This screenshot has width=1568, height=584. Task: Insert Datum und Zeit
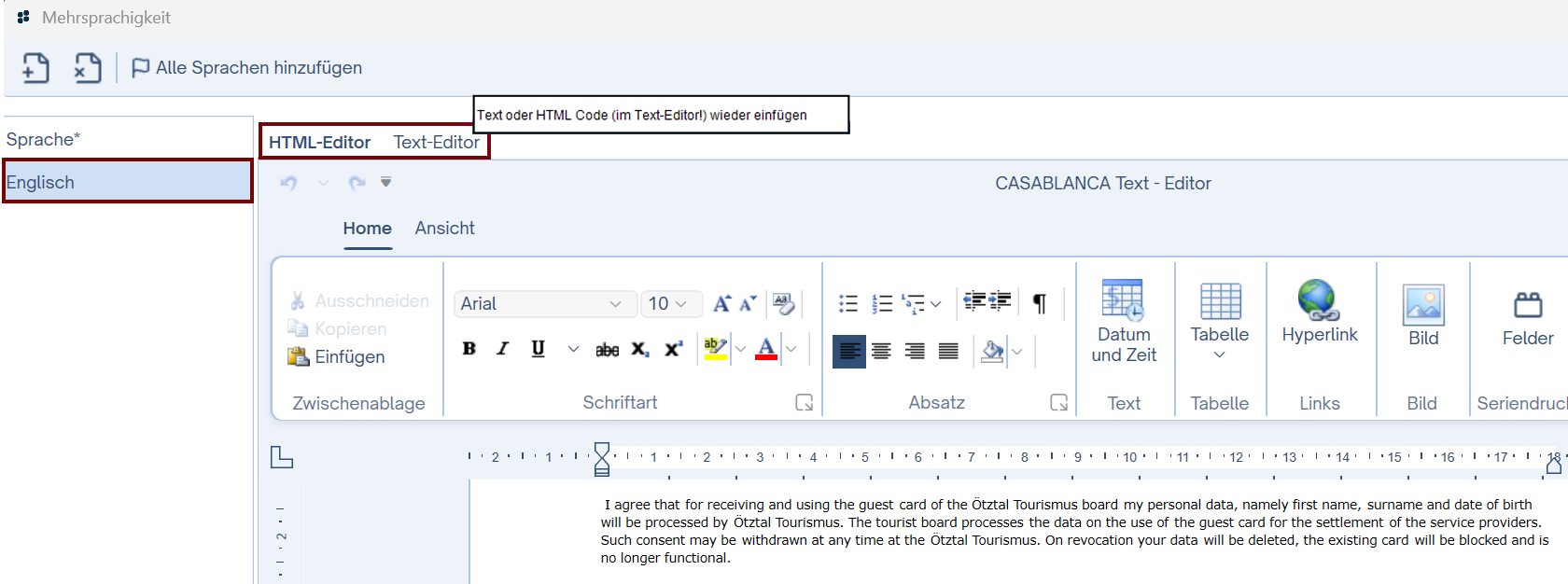pos(1124,322)
